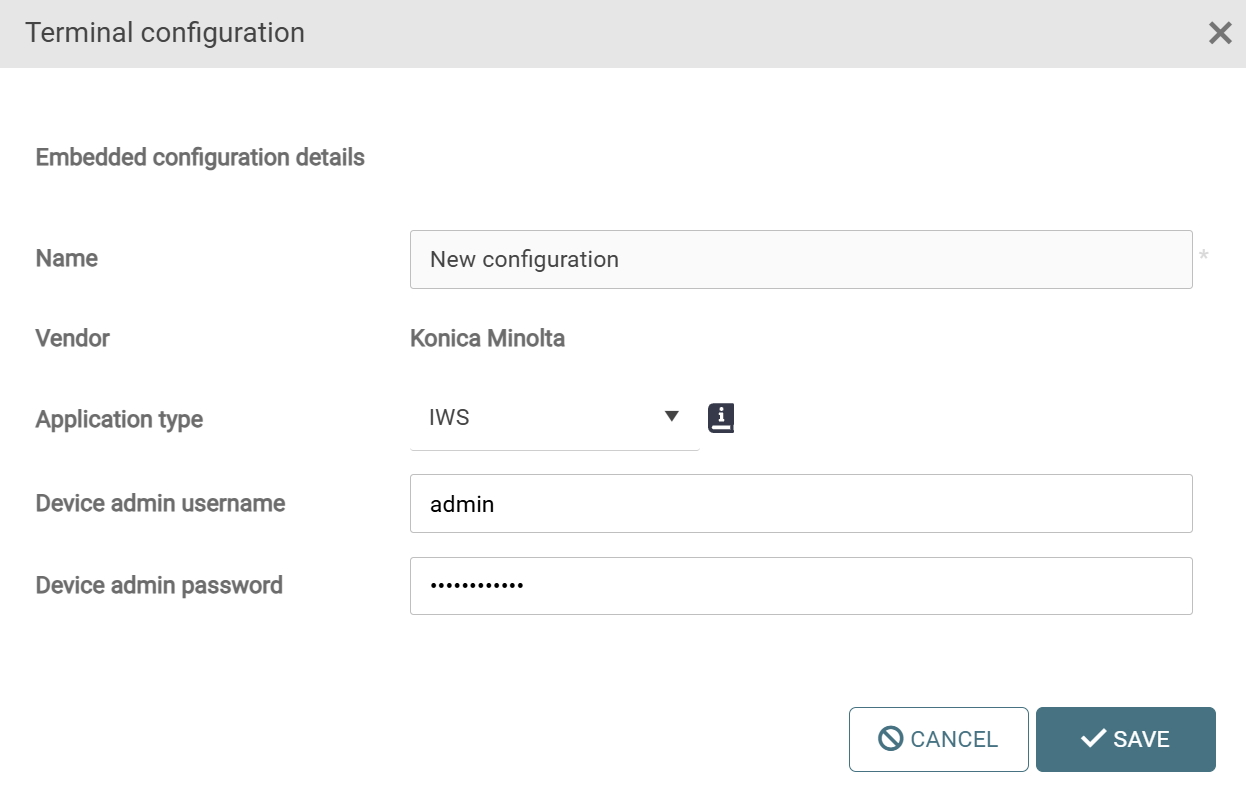Click the checkmark icon on Save
1246x805 pixels.
(1093, 739)
